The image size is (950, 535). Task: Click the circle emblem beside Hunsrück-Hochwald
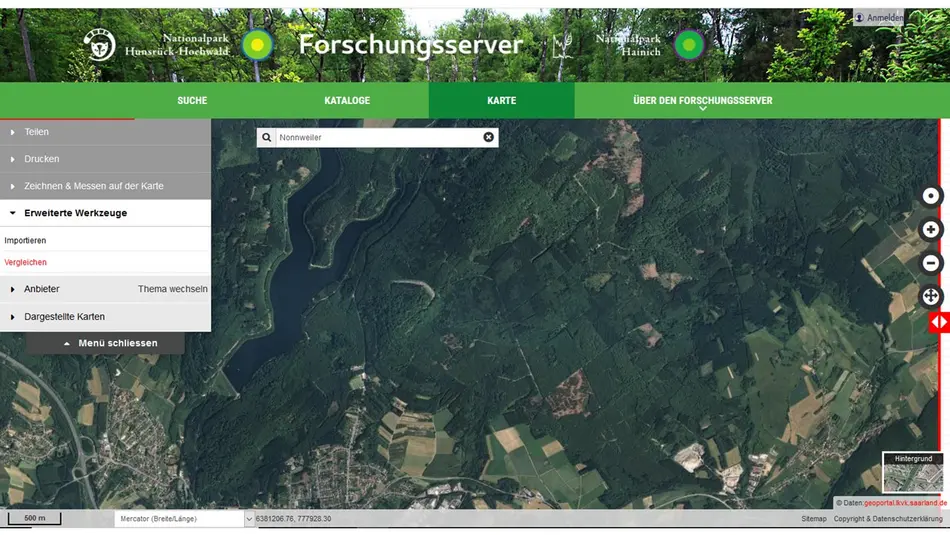pos(257,45)
